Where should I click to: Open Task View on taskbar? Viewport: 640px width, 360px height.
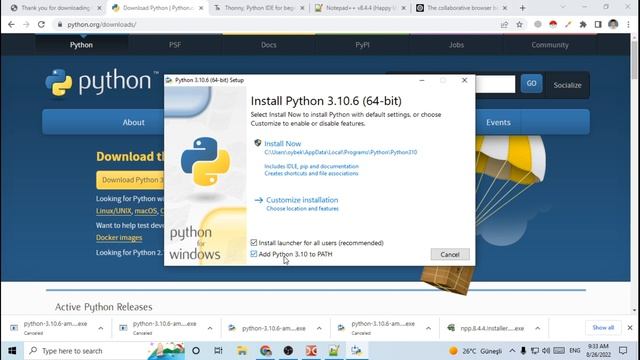point(218,351)
